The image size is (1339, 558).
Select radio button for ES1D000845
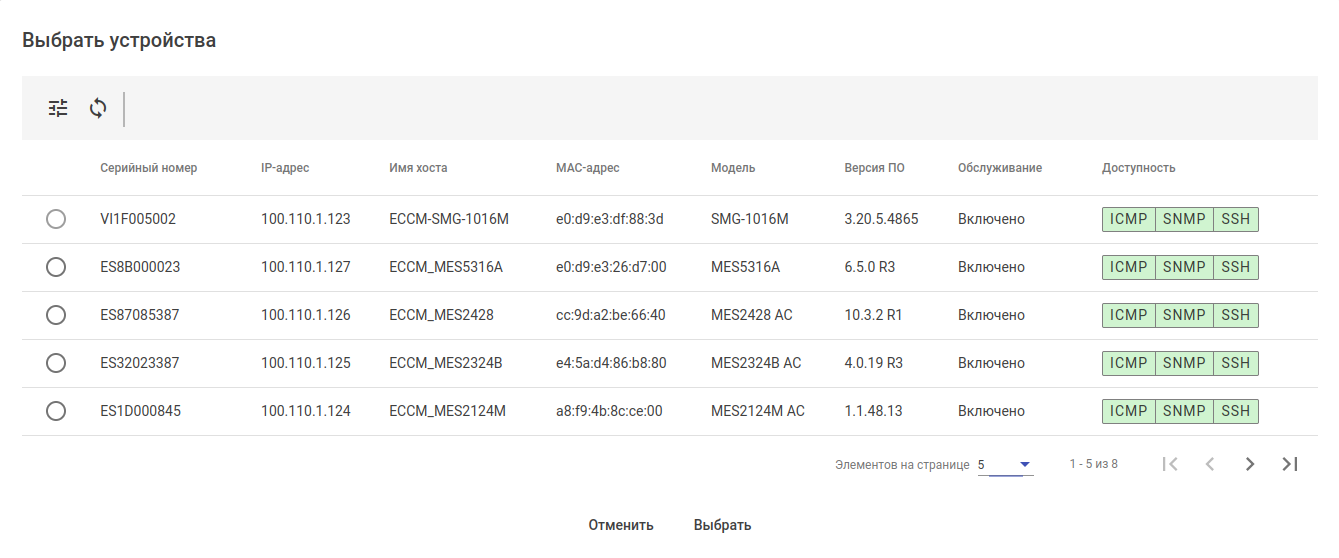click(56, 411)
